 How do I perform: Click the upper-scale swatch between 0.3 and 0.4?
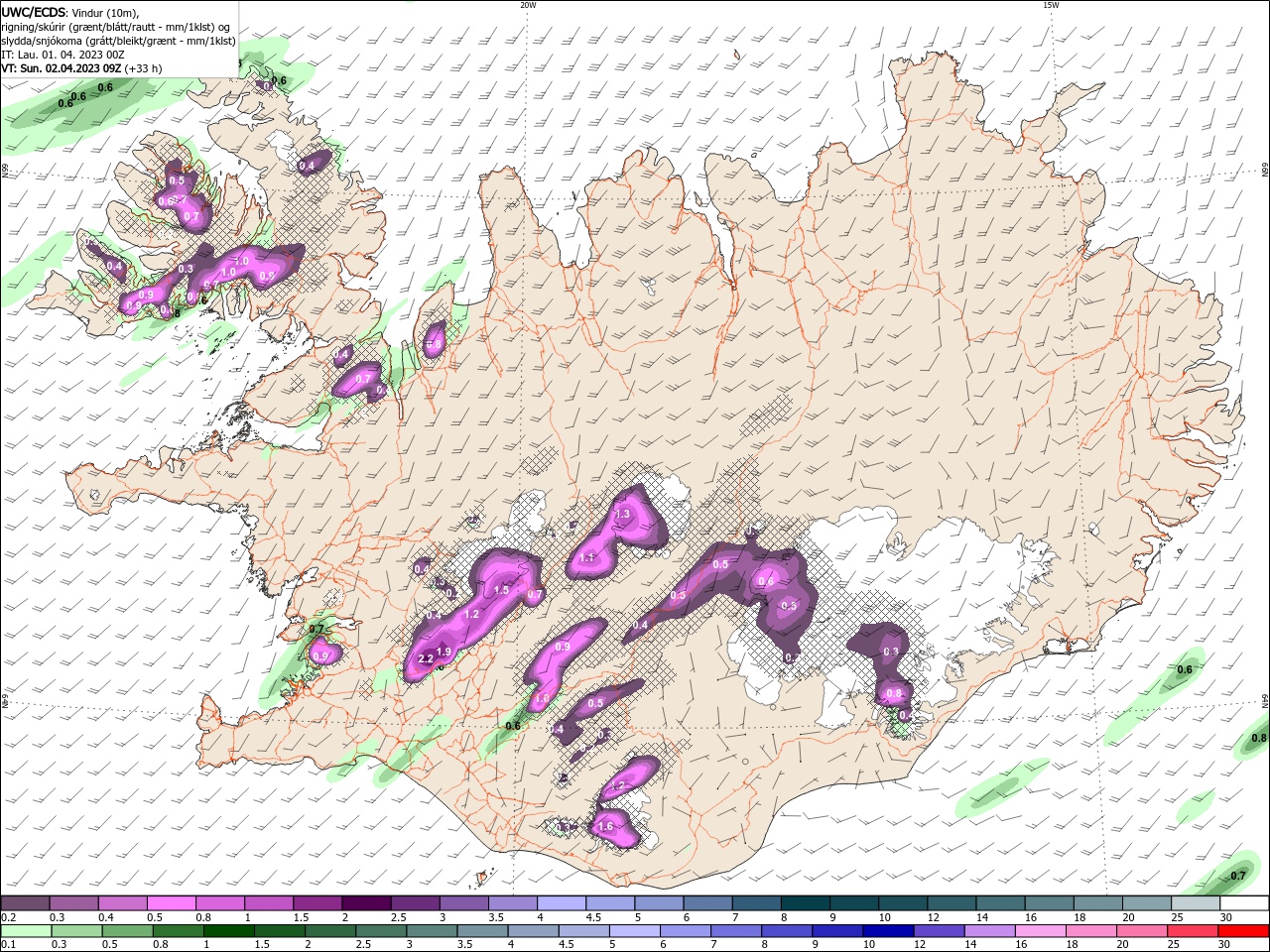pos(74,903)
